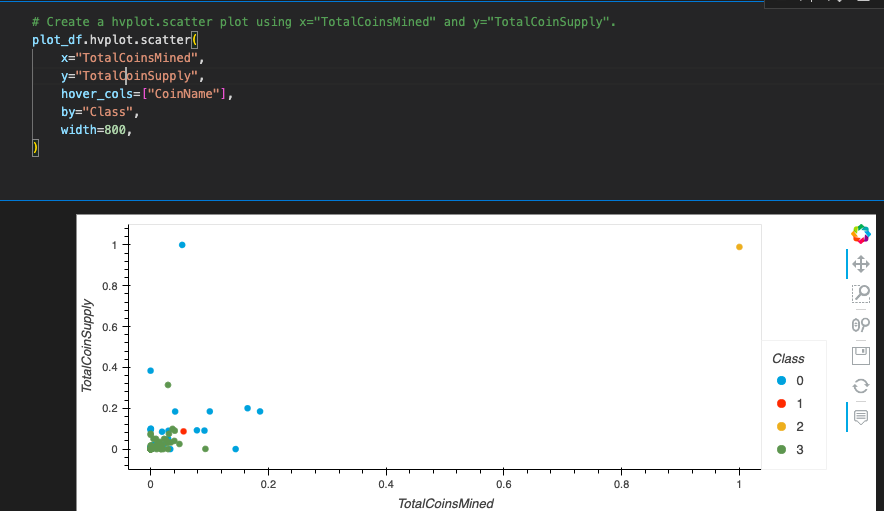Screen dimensions: 884x511
Task: Click hover_cols parameter name
Action: pos(97,94)
